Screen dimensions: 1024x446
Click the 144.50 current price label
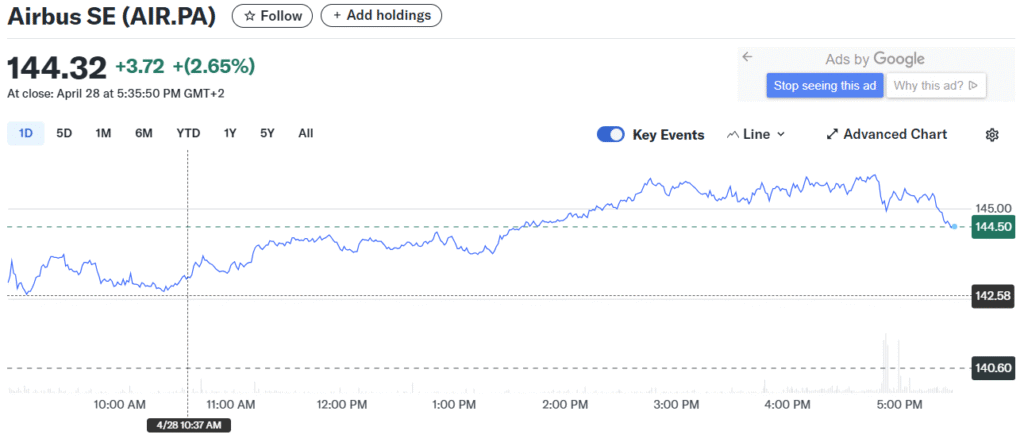click(x=993, y=227)
